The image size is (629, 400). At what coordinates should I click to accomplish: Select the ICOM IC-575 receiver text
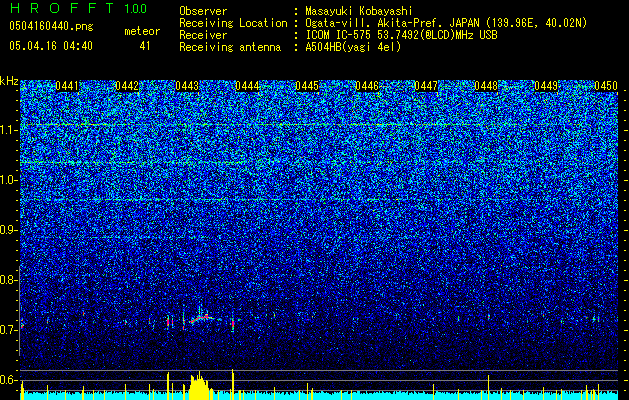(x=402, y=35)
